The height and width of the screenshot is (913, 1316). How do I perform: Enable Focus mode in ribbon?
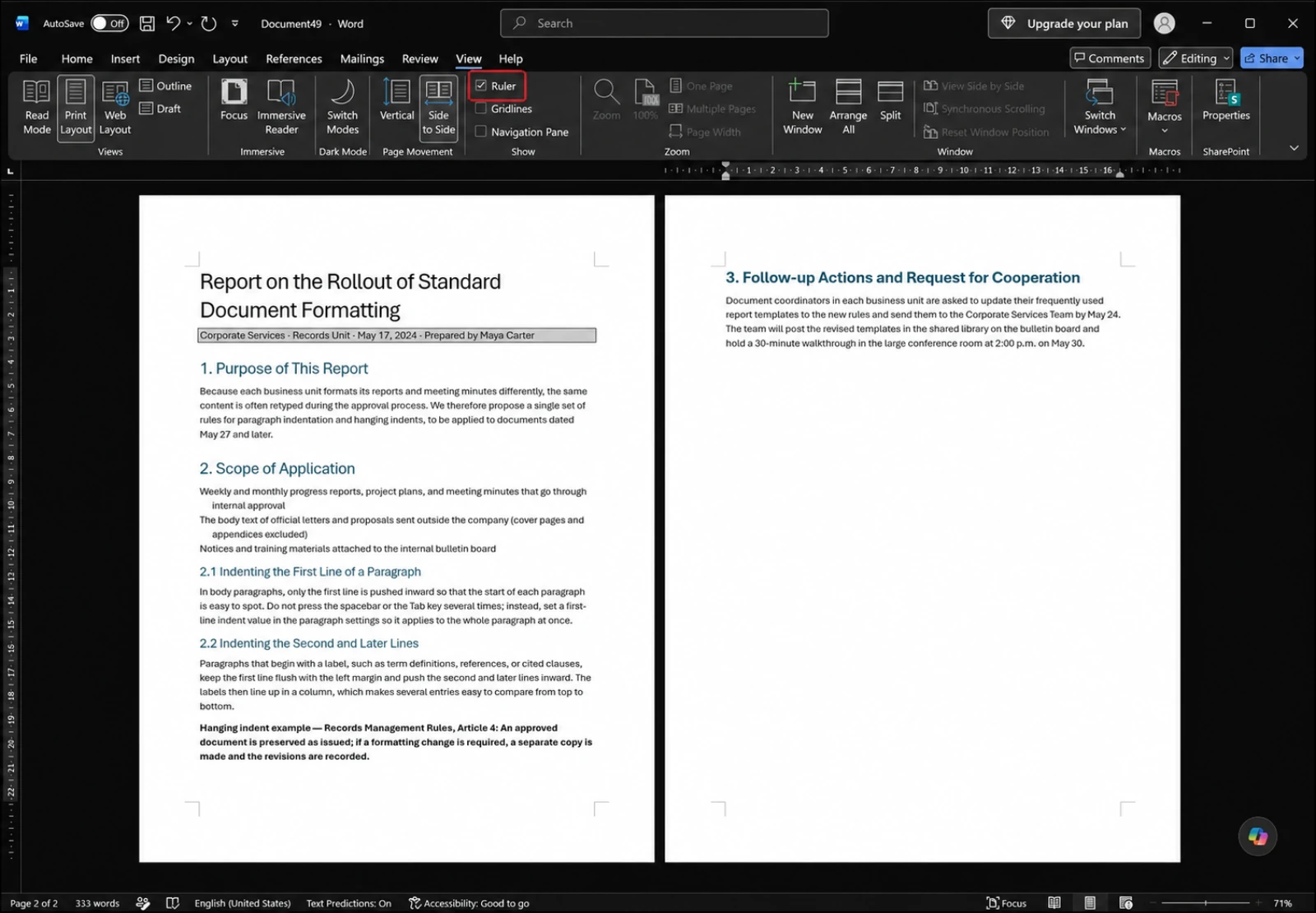234,100
